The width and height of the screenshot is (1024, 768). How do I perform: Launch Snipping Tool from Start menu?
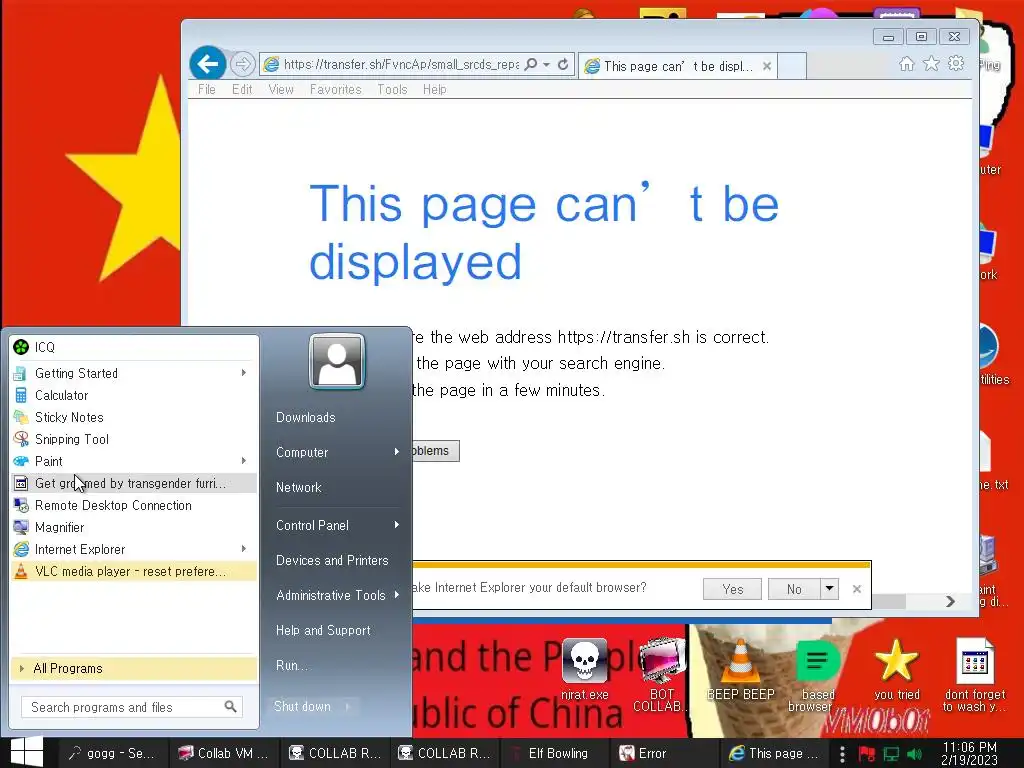click(x=134, y=440)
